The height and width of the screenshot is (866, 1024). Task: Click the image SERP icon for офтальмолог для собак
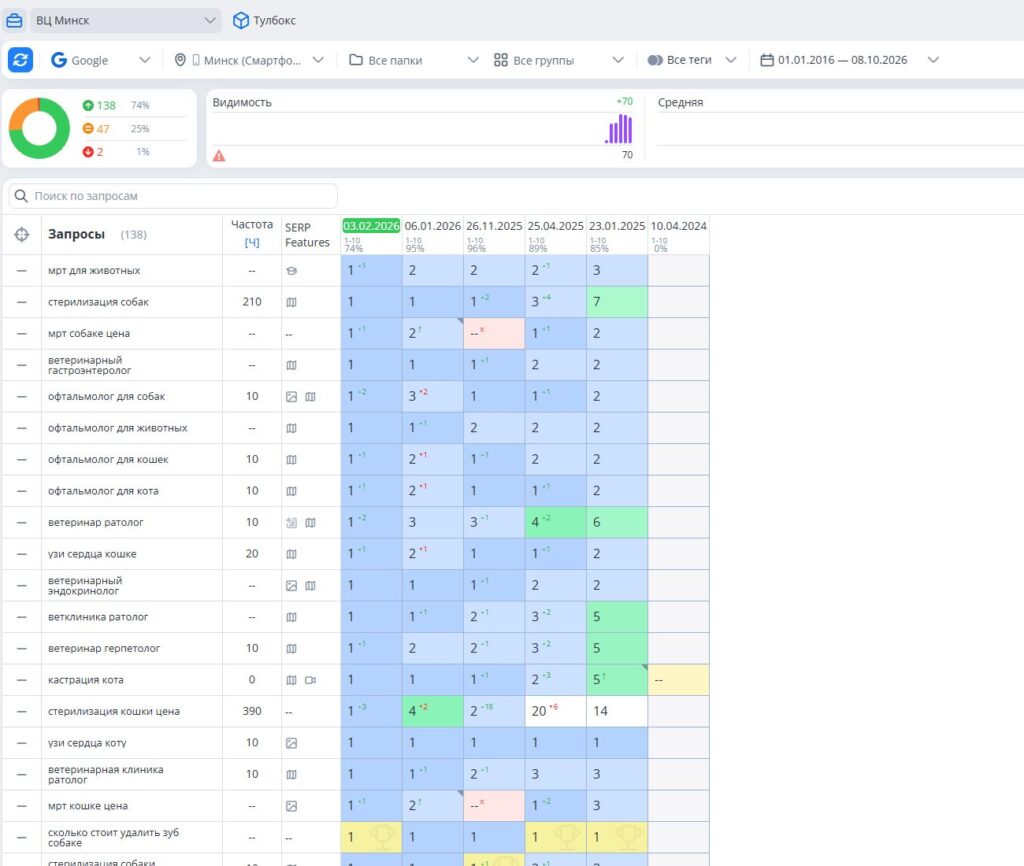click(x=291, y=396)
